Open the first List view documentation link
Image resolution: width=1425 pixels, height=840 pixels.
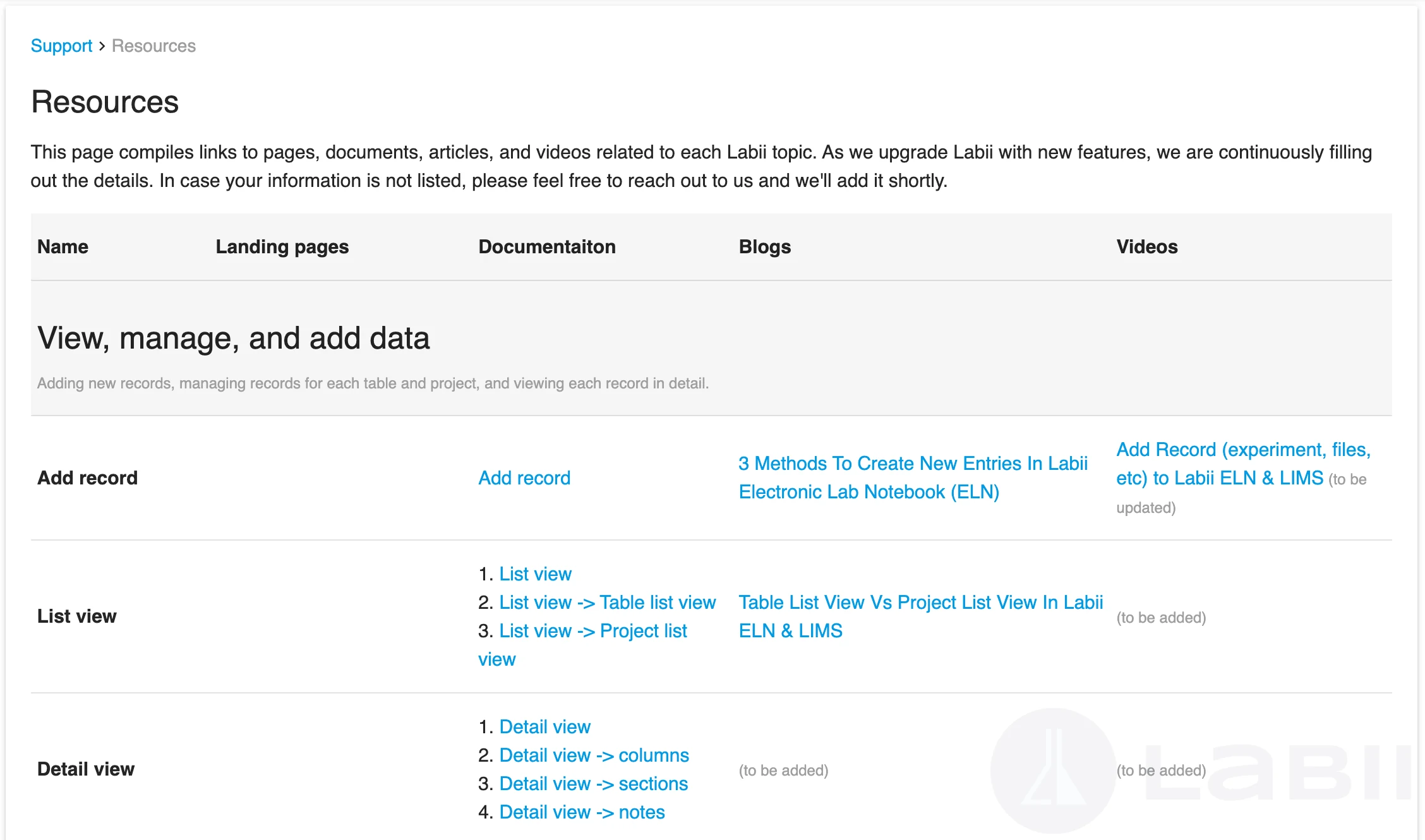pyautogui.click(x=535, y=573)
